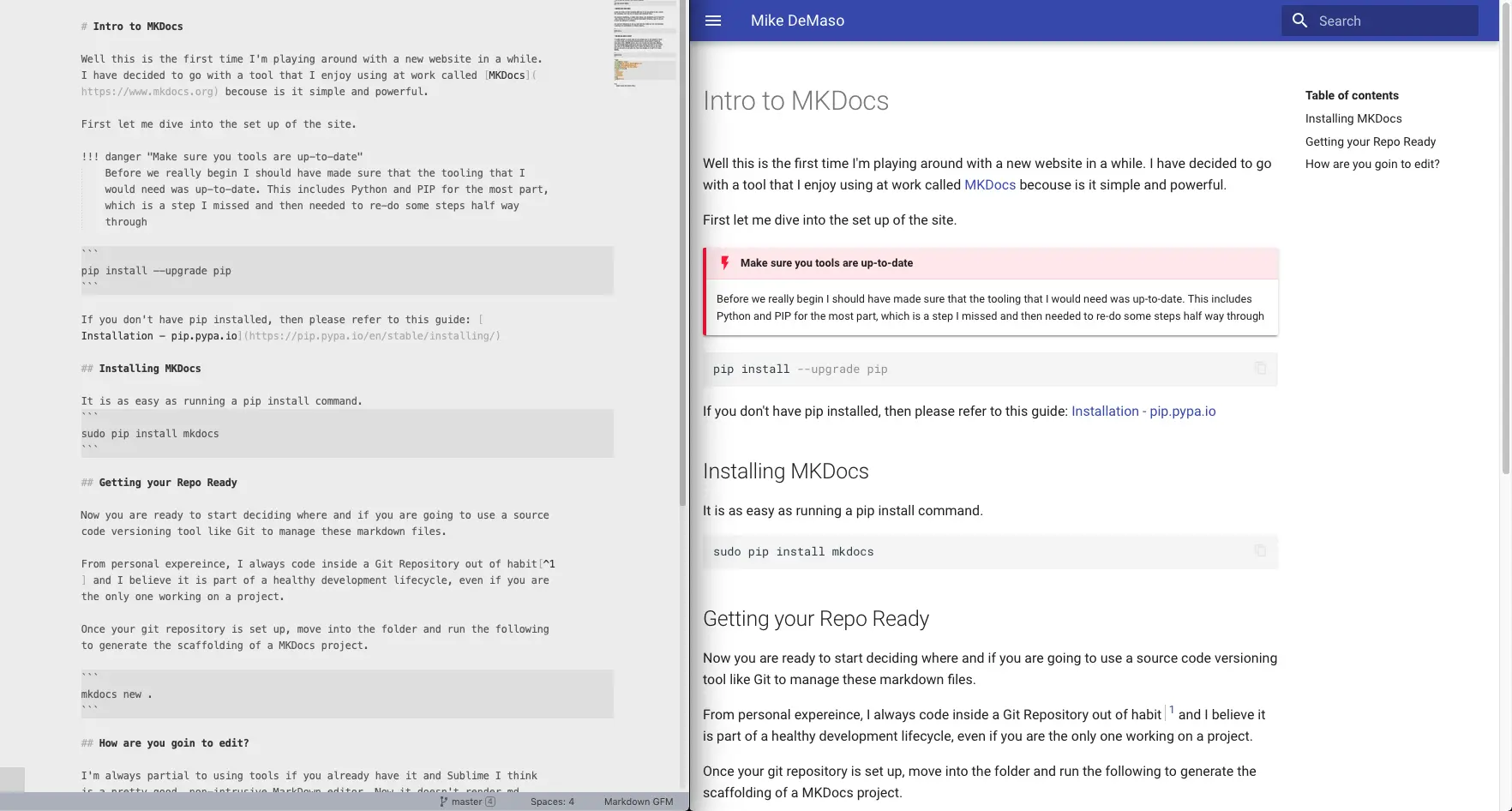Click the Mike DeMaso site title

click(797, 21)
